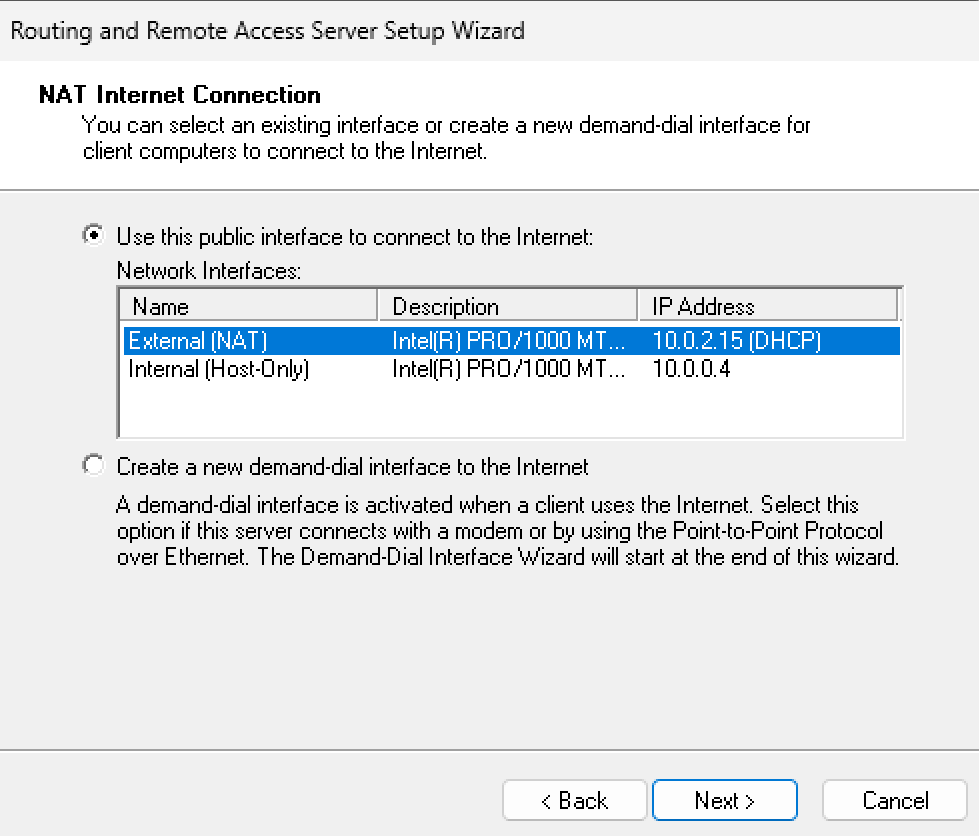
Task: Click the 10.0.2.15 (DHCP) address cell
Action: tap(736, 341)
